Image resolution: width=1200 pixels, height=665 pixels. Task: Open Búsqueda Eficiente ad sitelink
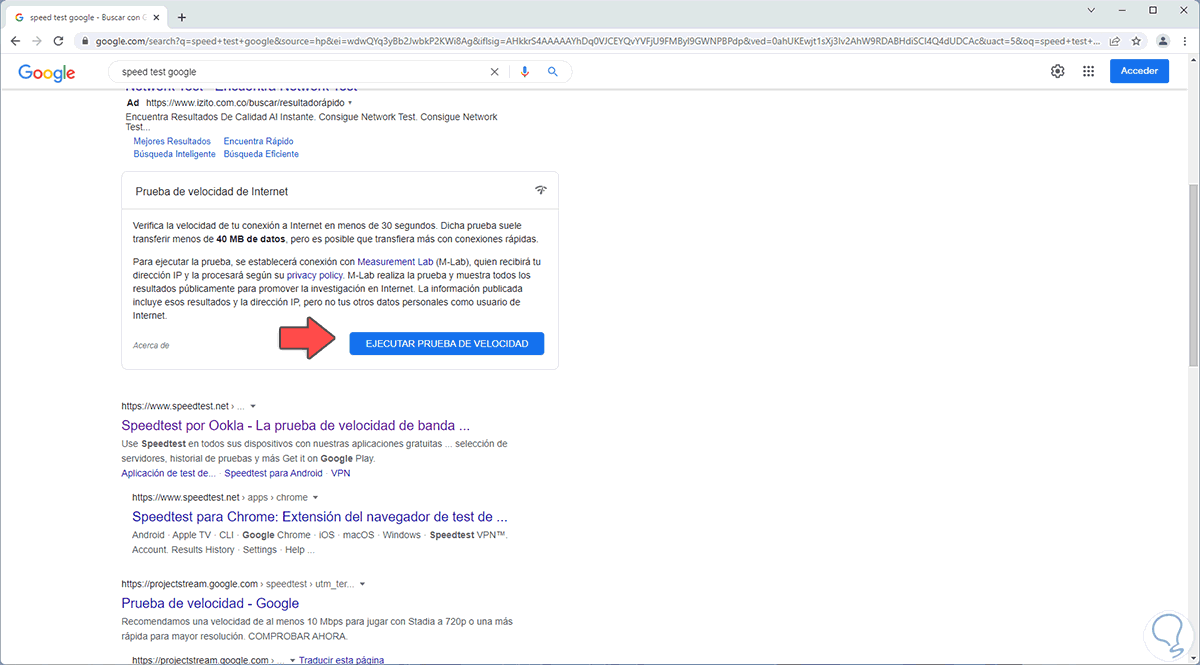261,154
